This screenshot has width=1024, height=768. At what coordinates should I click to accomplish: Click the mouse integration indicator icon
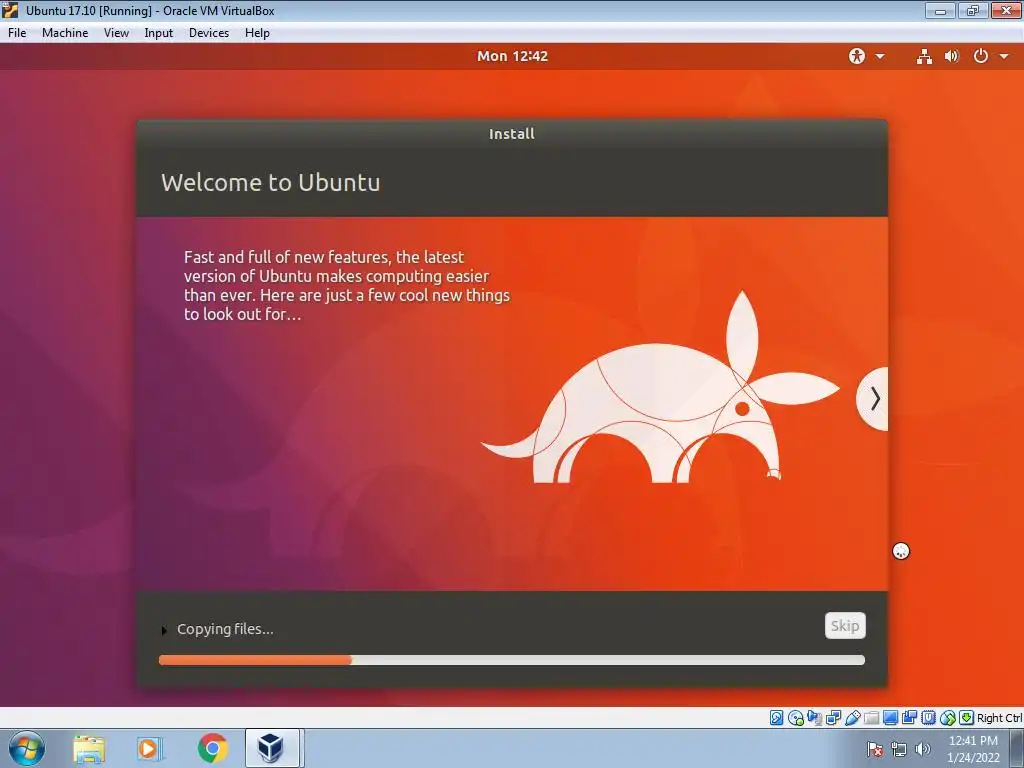pos(948,718)
